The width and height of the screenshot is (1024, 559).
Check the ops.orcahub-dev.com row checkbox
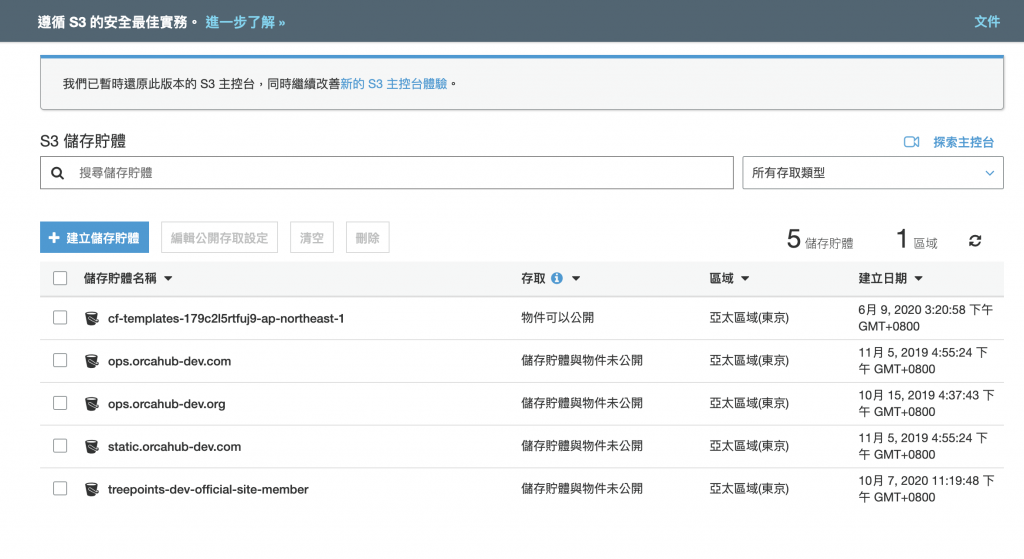(60, 360)
